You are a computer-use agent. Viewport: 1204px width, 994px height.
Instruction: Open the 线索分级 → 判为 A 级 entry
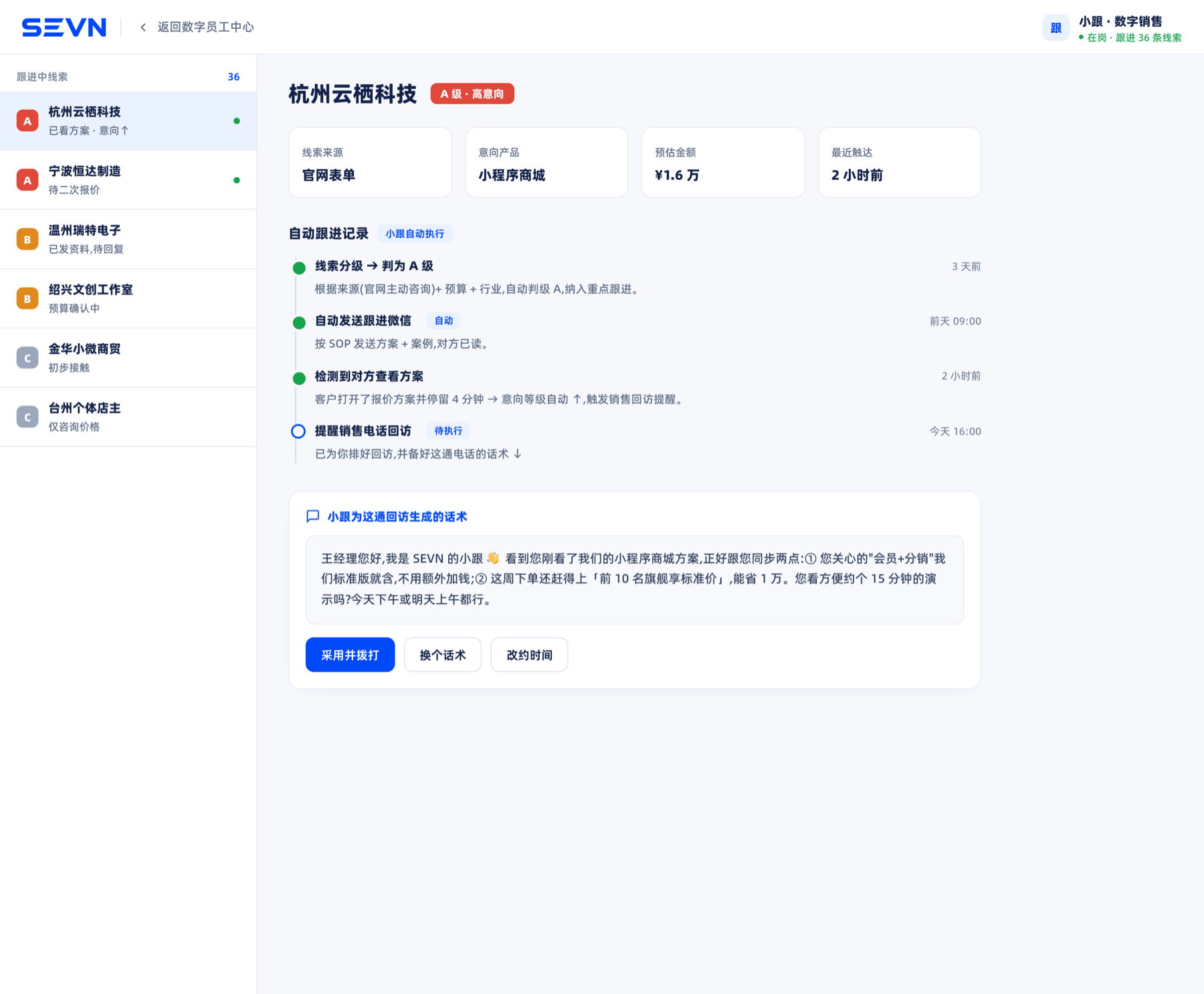tap(374, 266)
